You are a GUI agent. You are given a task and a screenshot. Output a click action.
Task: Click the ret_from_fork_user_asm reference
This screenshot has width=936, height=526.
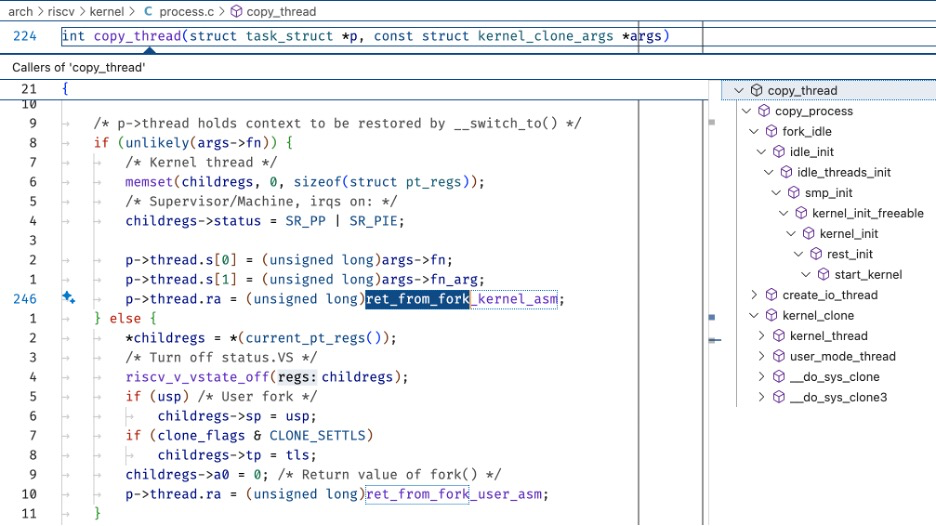[x=457, y=494]
